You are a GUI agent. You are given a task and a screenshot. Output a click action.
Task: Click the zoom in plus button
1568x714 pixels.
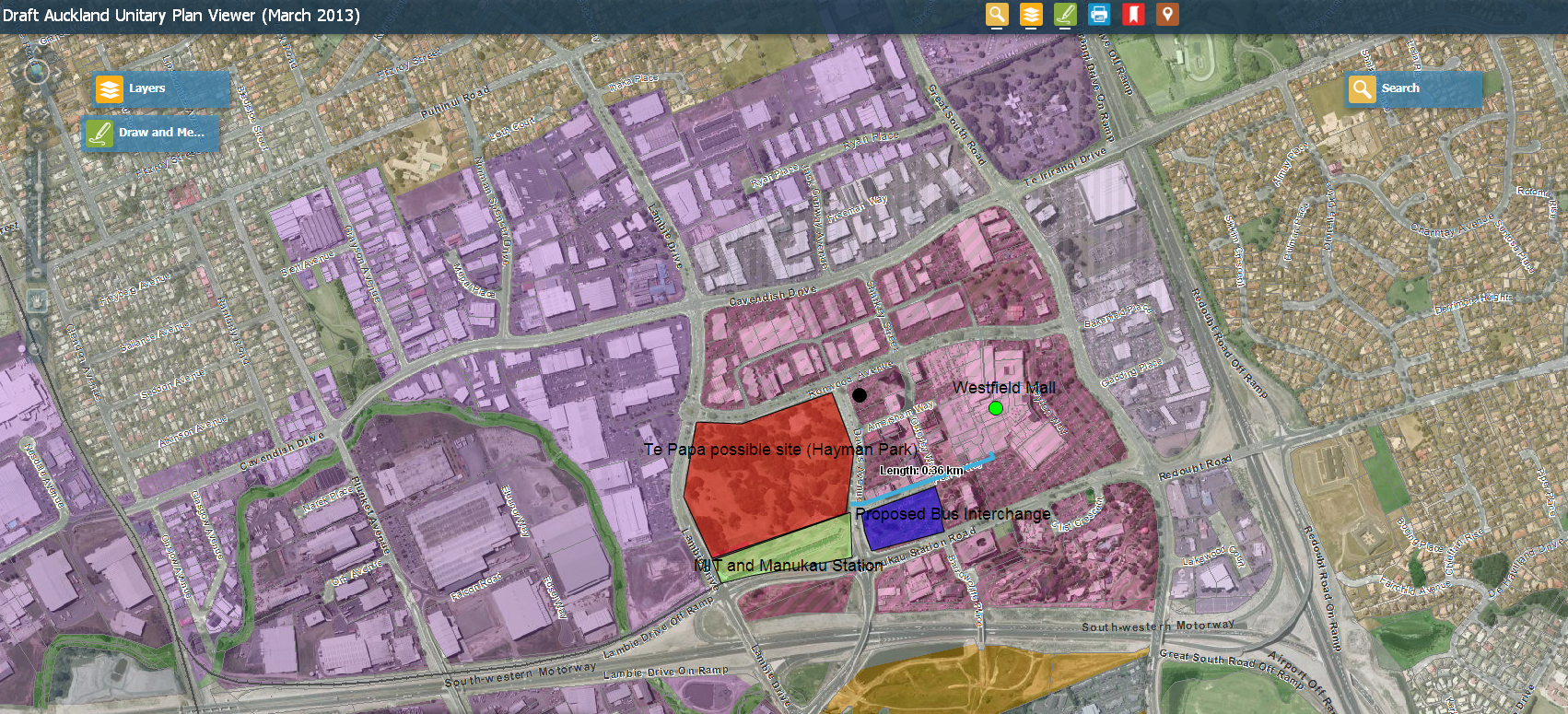(37, 138)
